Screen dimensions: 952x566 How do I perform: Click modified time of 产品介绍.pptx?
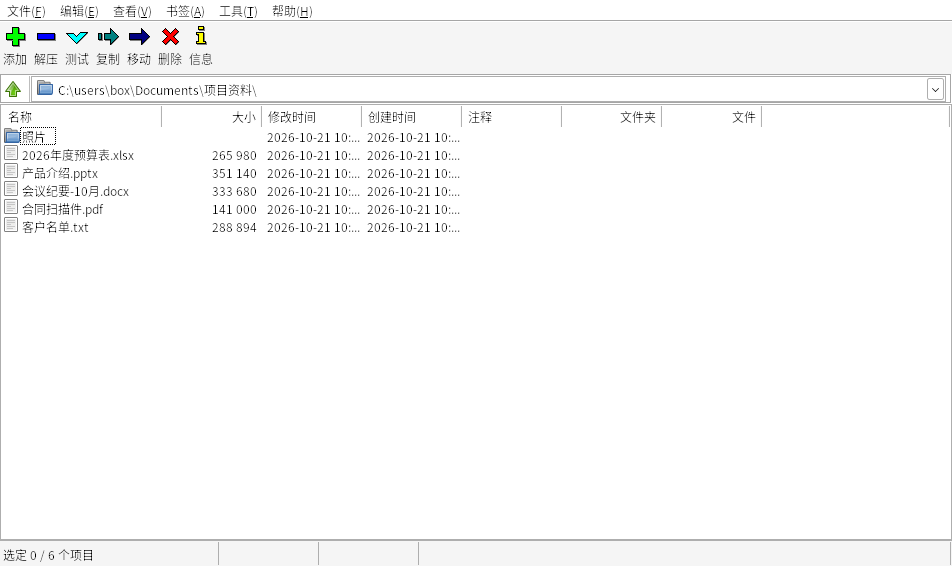coord(313,174)
